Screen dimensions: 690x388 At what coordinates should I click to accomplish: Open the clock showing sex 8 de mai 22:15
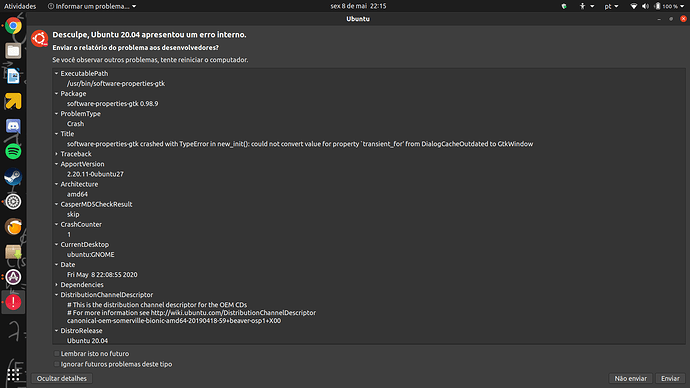pos(358,6)
